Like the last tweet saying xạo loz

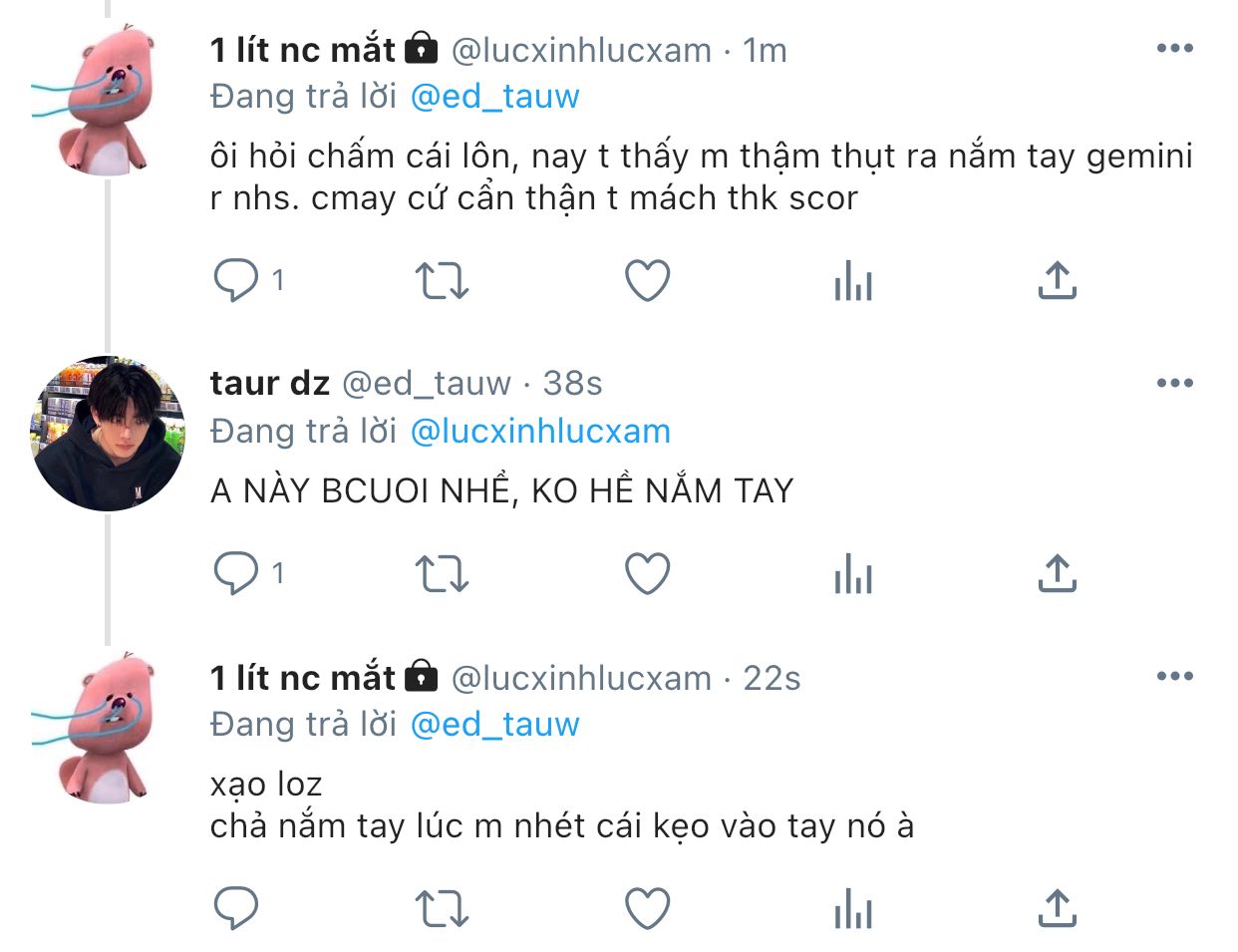647,909
